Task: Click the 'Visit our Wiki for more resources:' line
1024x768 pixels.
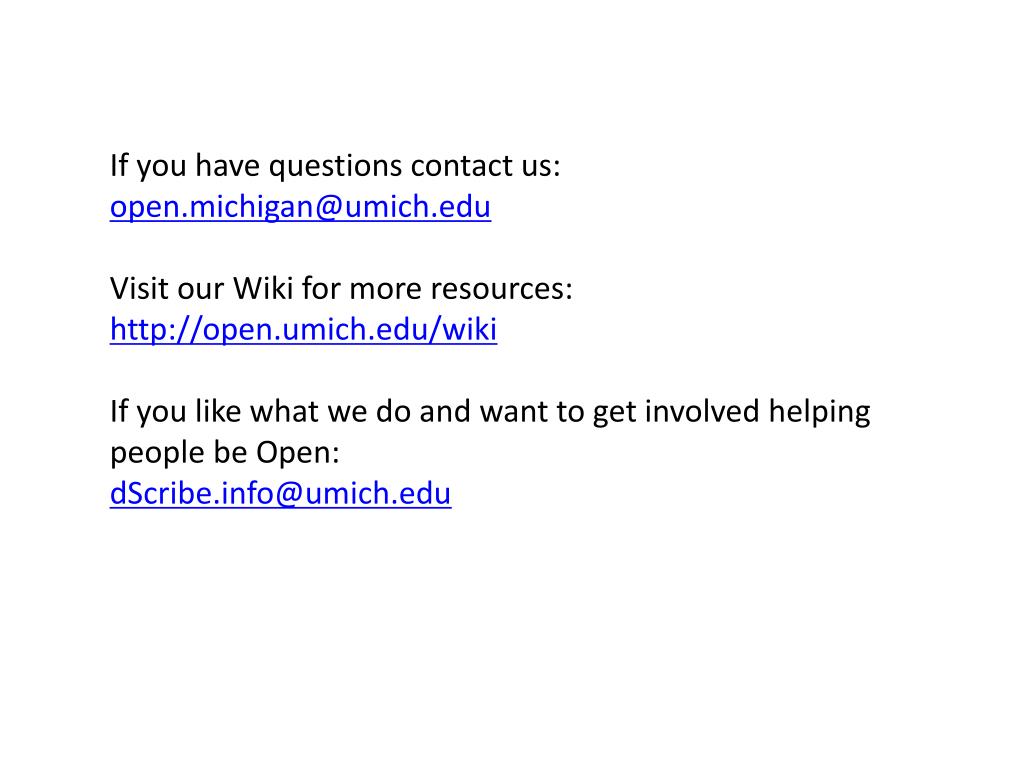Action: 341,289
